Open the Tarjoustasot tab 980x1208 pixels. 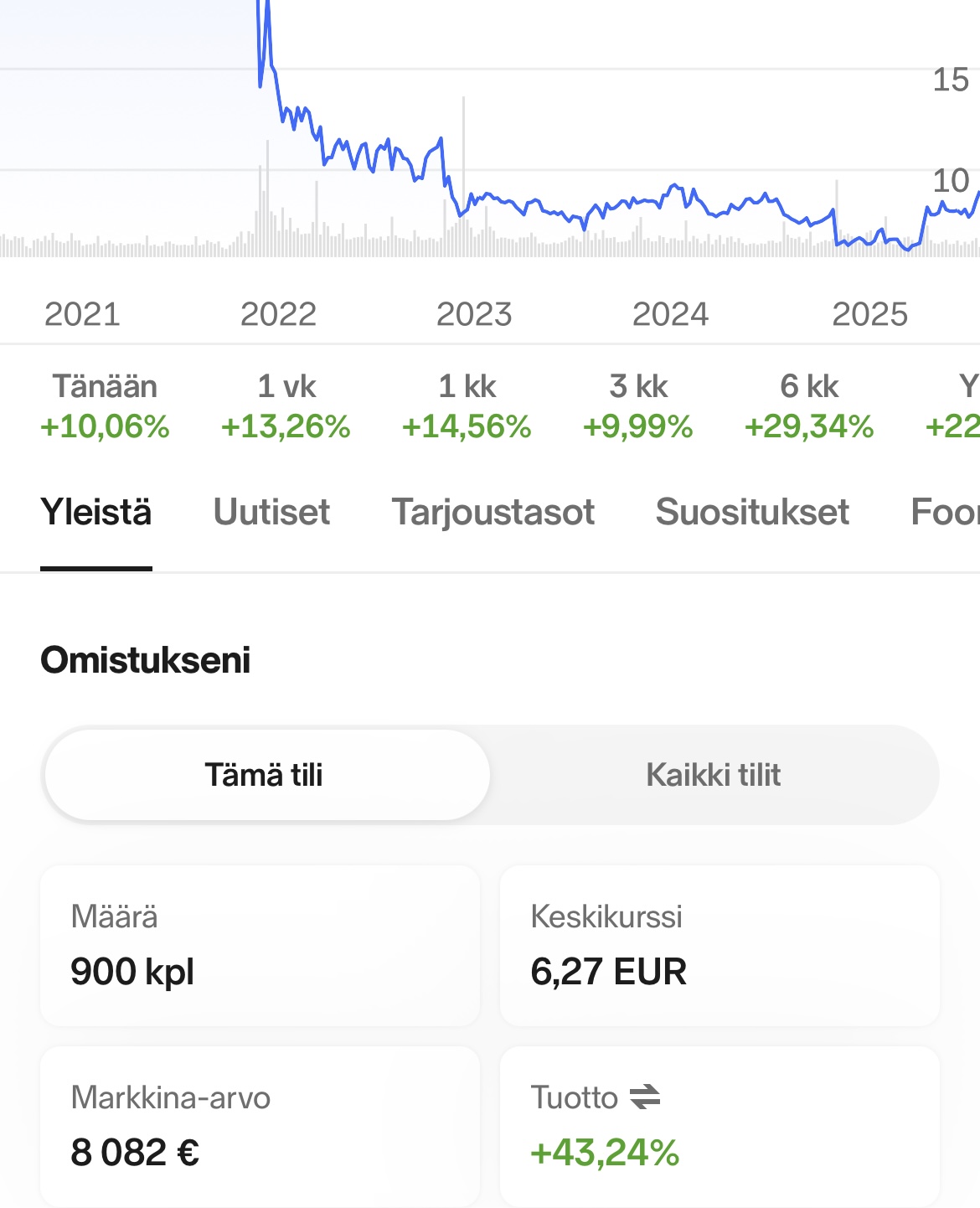[x=493, y=513]
